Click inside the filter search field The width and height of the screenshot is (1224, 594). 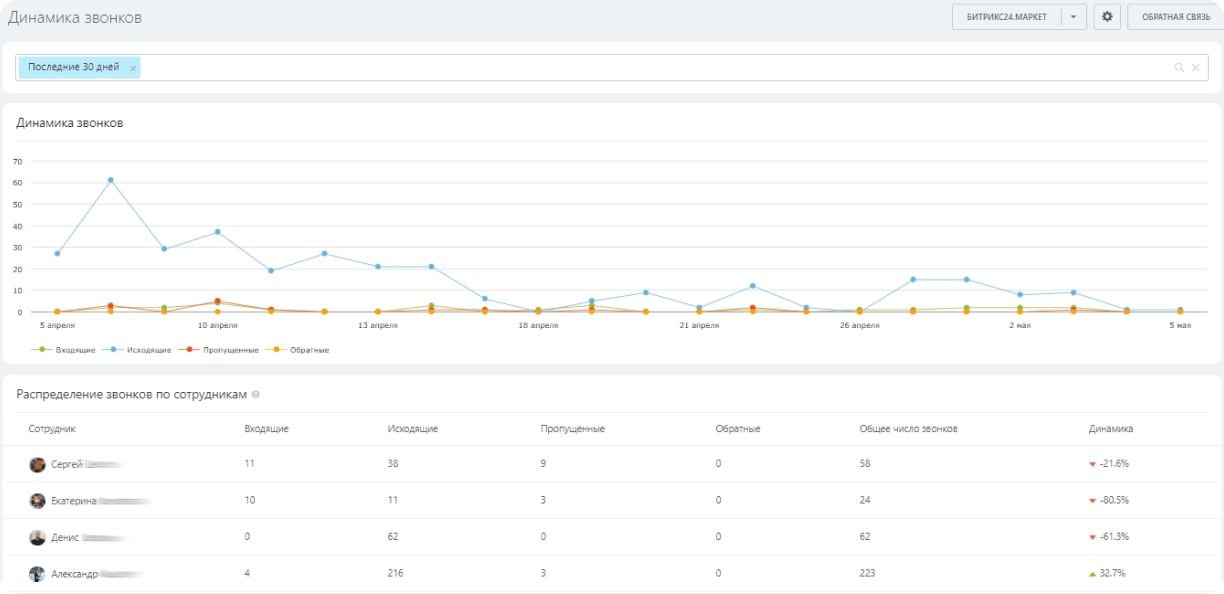(x=650, y=68)
